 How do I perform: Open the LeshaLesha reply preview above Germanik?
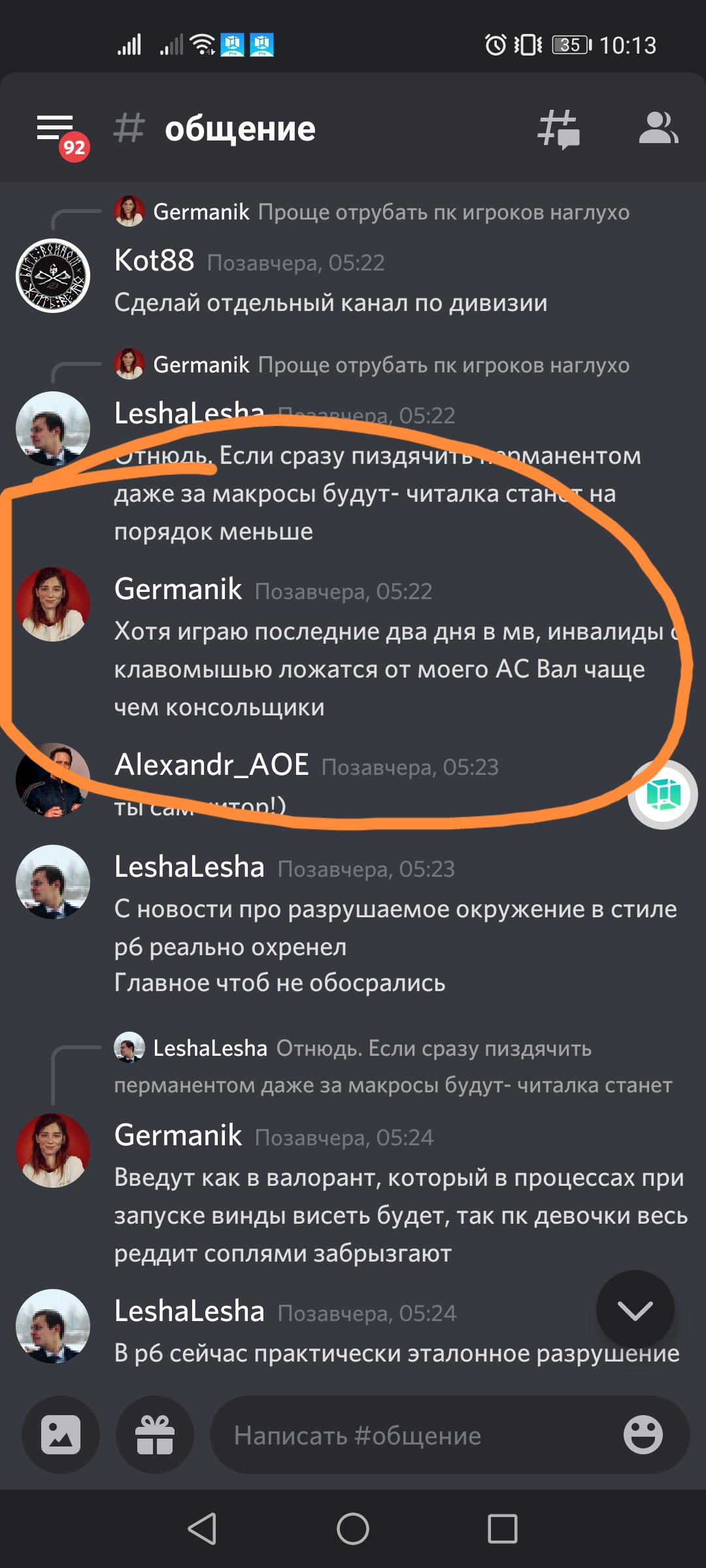click(393, 1066)
